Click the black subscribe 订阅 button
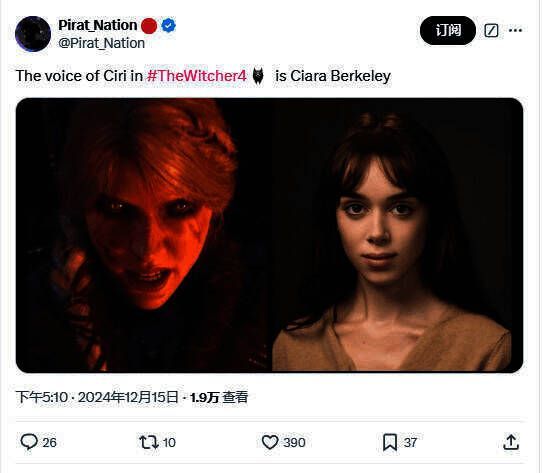This screenshot has height=473, width=553. [448, 30]
